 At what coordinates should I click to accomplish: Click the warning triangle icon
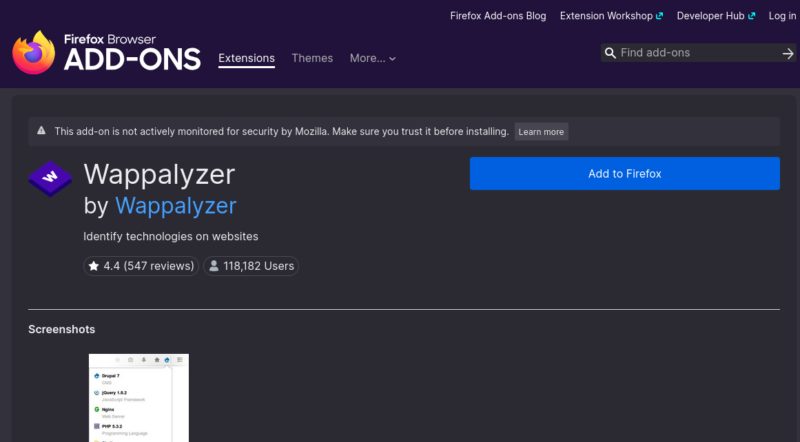click(41, 131)
